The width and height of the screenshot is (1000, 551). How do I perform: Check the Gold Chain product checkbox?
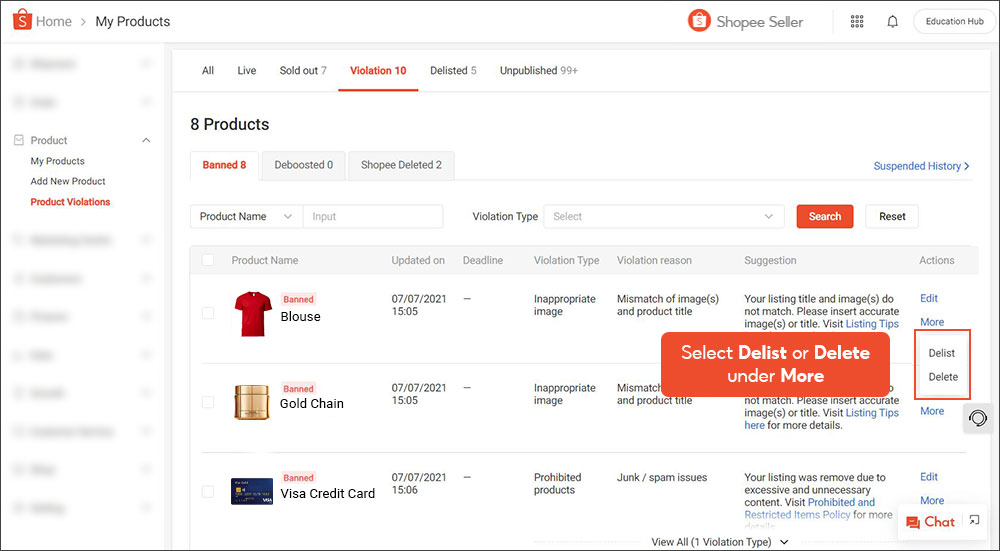tap(208, 402)
